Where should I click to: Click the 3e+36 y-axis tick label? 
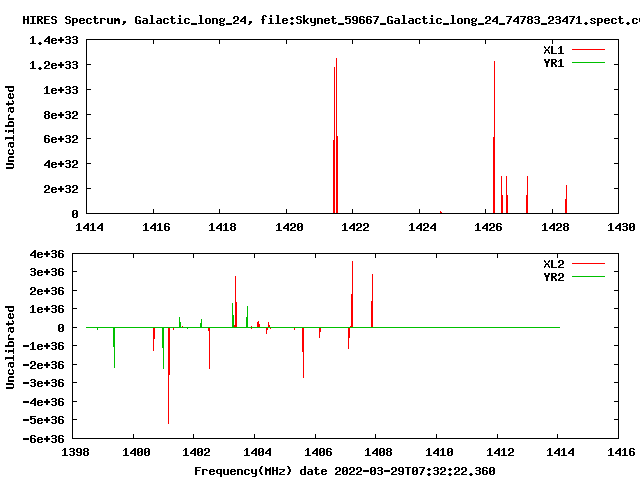[x=47, y=272]
